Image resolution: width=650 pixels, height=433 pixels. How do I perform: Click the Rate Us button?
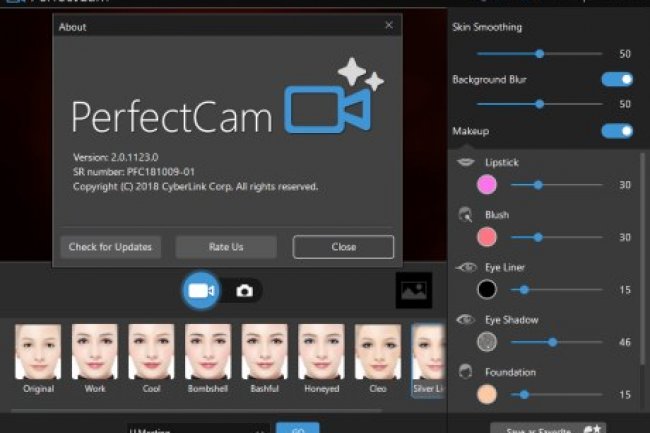pyautogui.click(x=226, y=247)
